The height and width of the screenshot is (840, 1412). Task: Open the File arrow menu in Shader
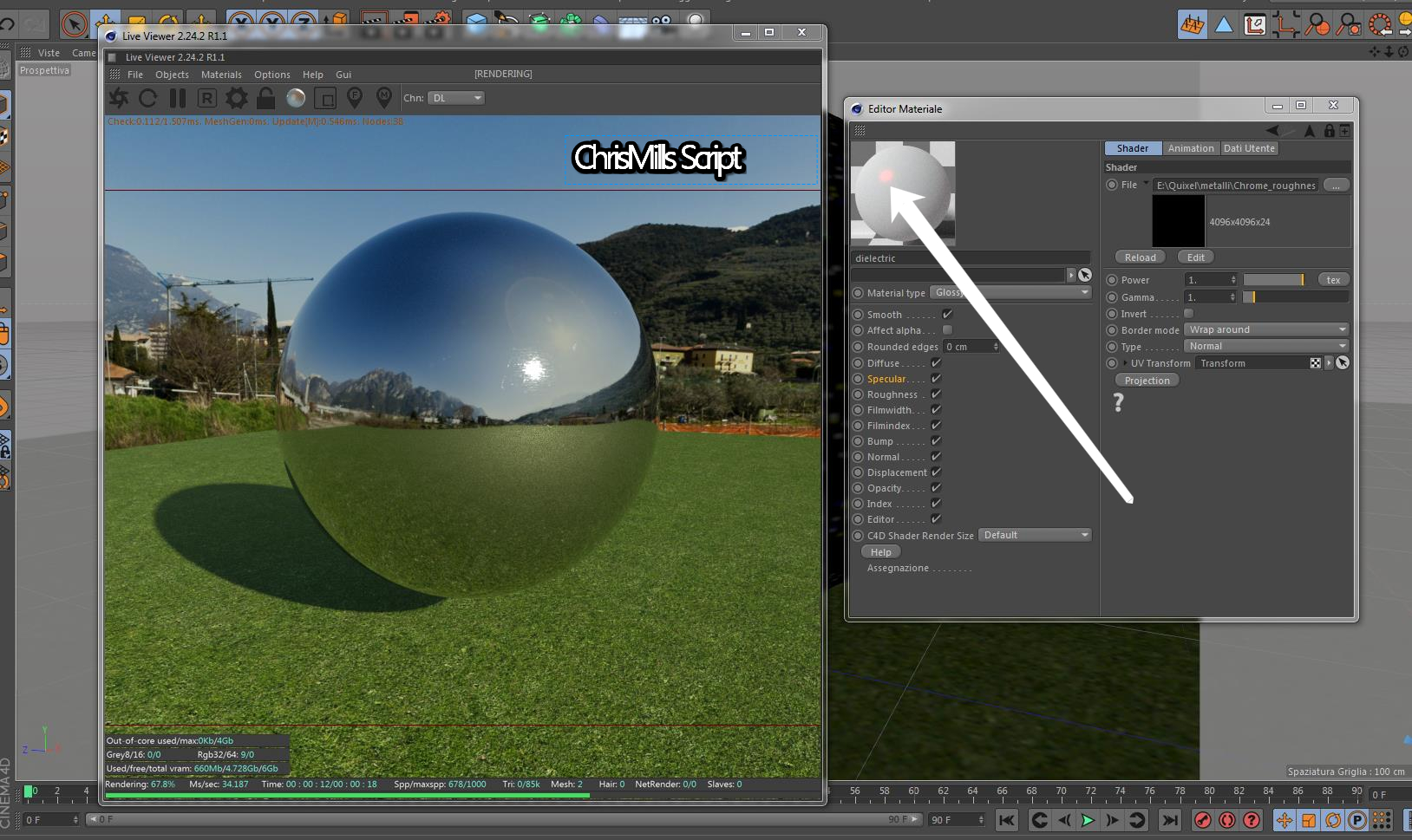coord(1145,184)
